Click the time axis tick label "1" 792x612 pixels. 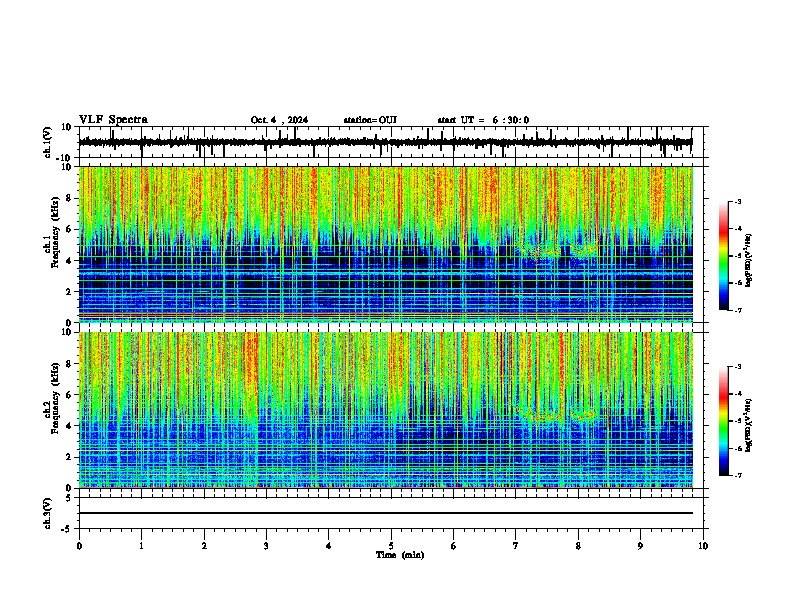[x=142, y=546]
